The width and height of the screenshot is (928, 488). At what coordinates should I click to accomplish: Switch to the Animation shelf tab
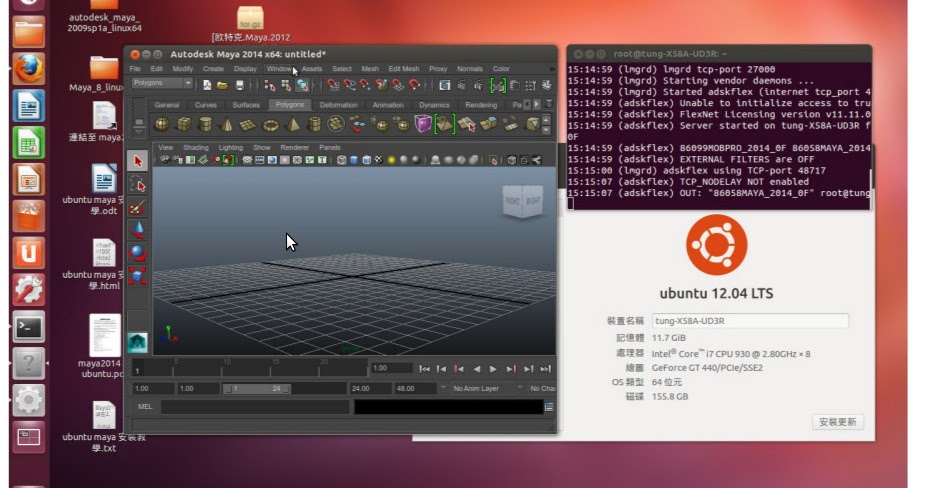coord(388,105)
